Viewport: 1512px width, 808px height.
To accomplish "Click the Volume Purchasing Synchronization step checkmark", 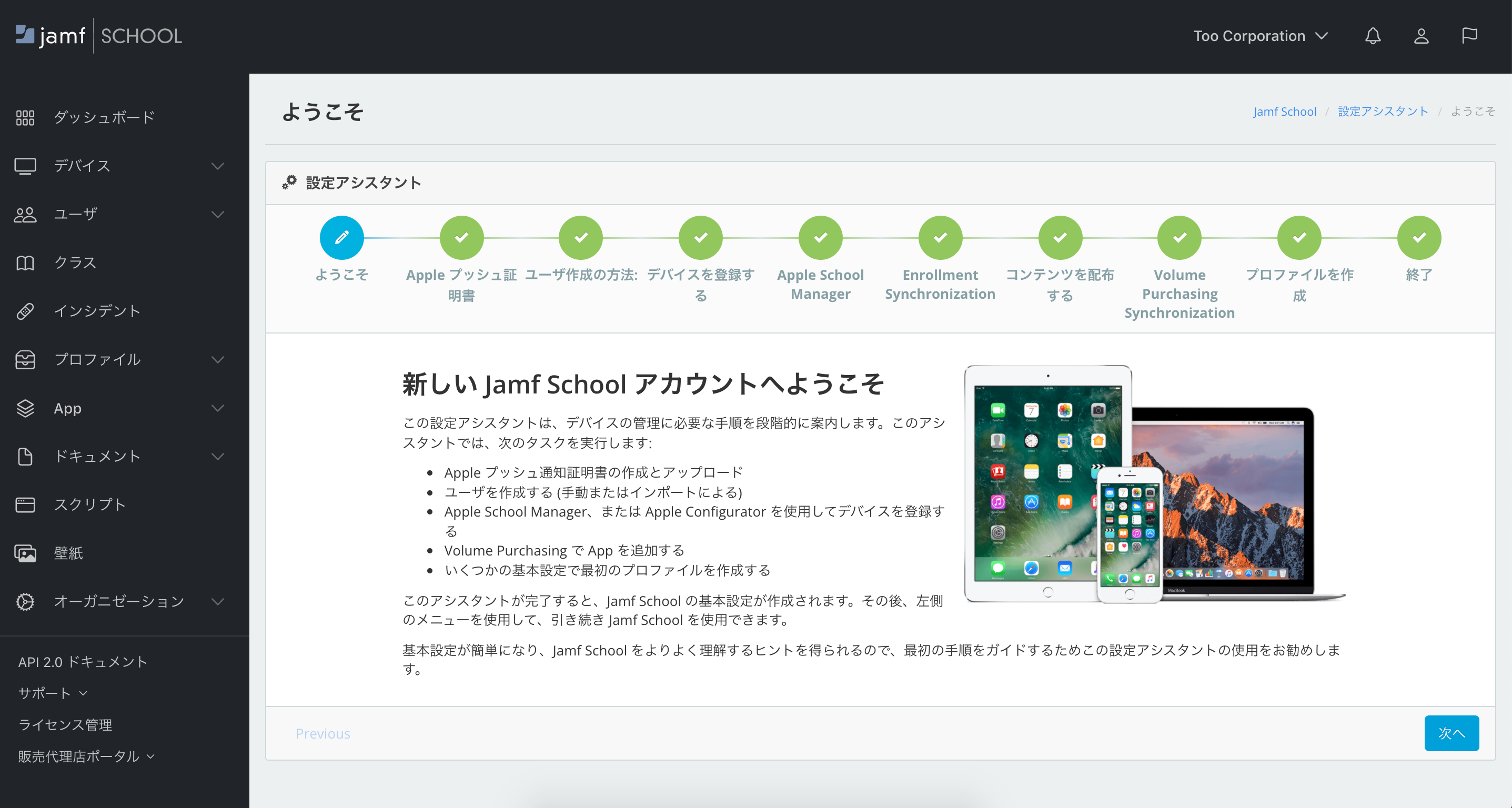I will coord(1180,237).
